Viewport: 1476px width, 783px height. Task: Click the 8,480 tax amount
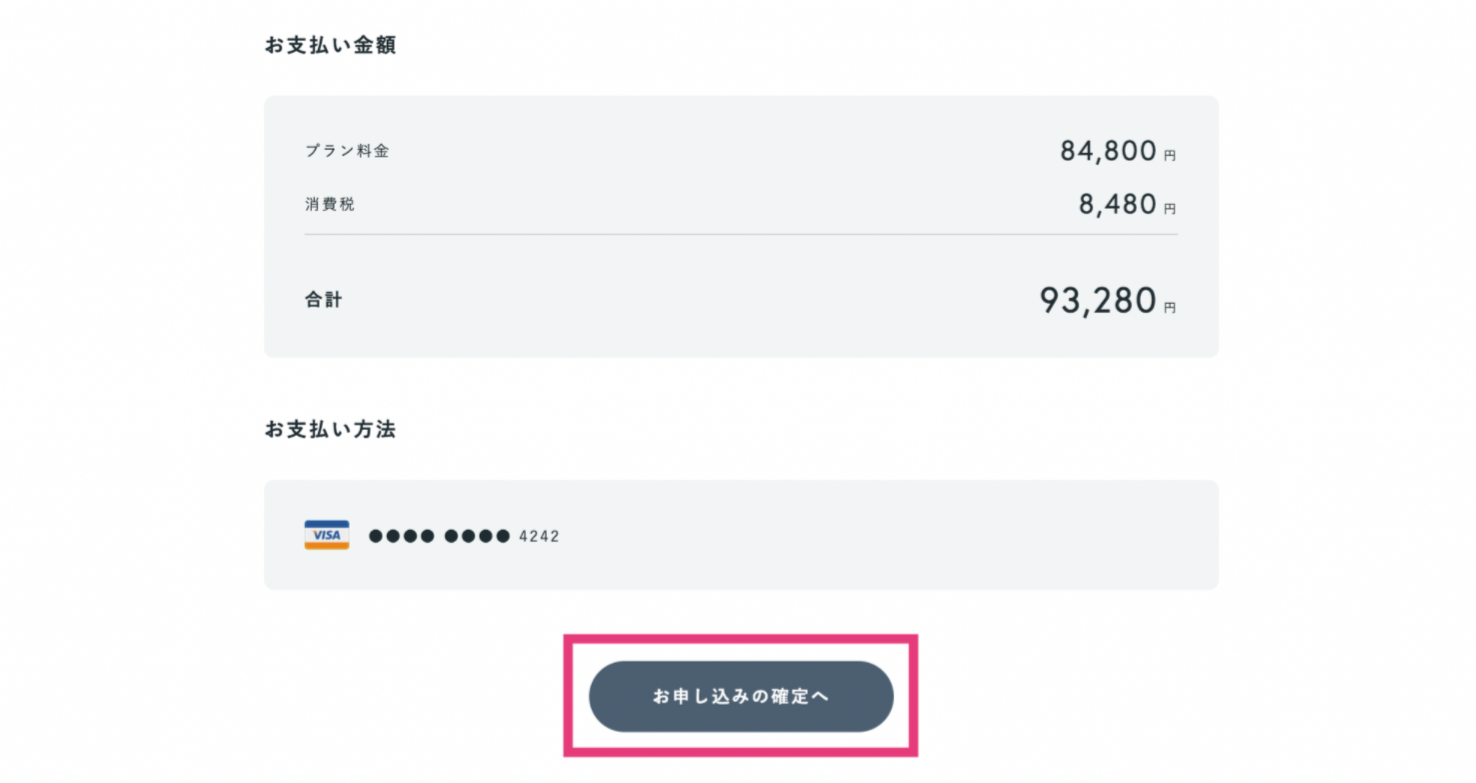tap(1117, 204)
